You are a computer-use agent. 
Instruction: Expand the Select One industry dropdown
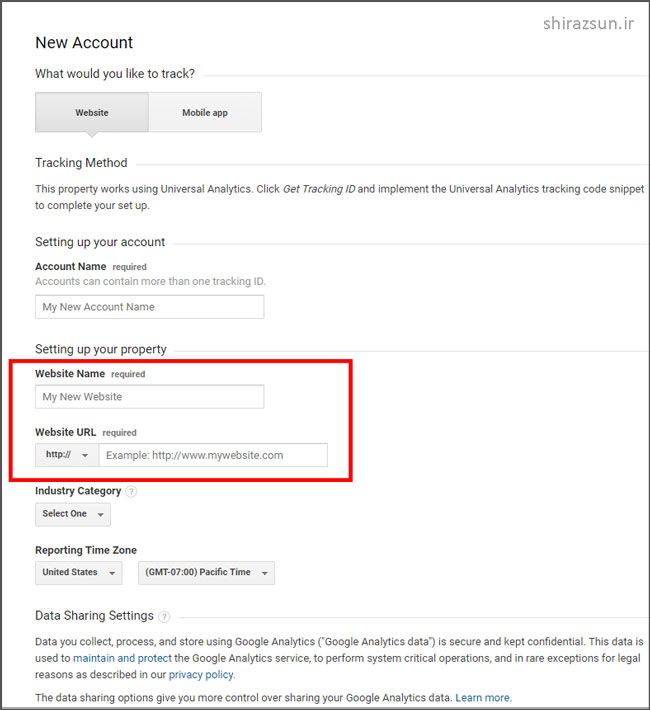coord(73,514)
